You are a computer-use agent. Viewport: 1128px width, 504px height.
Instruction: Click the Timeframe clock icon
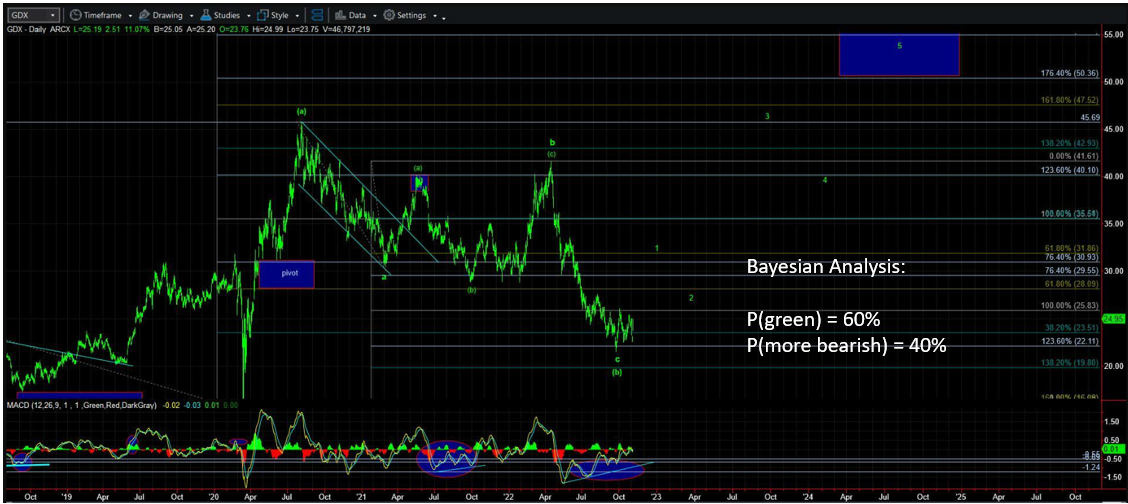click(x=75, y=15)
